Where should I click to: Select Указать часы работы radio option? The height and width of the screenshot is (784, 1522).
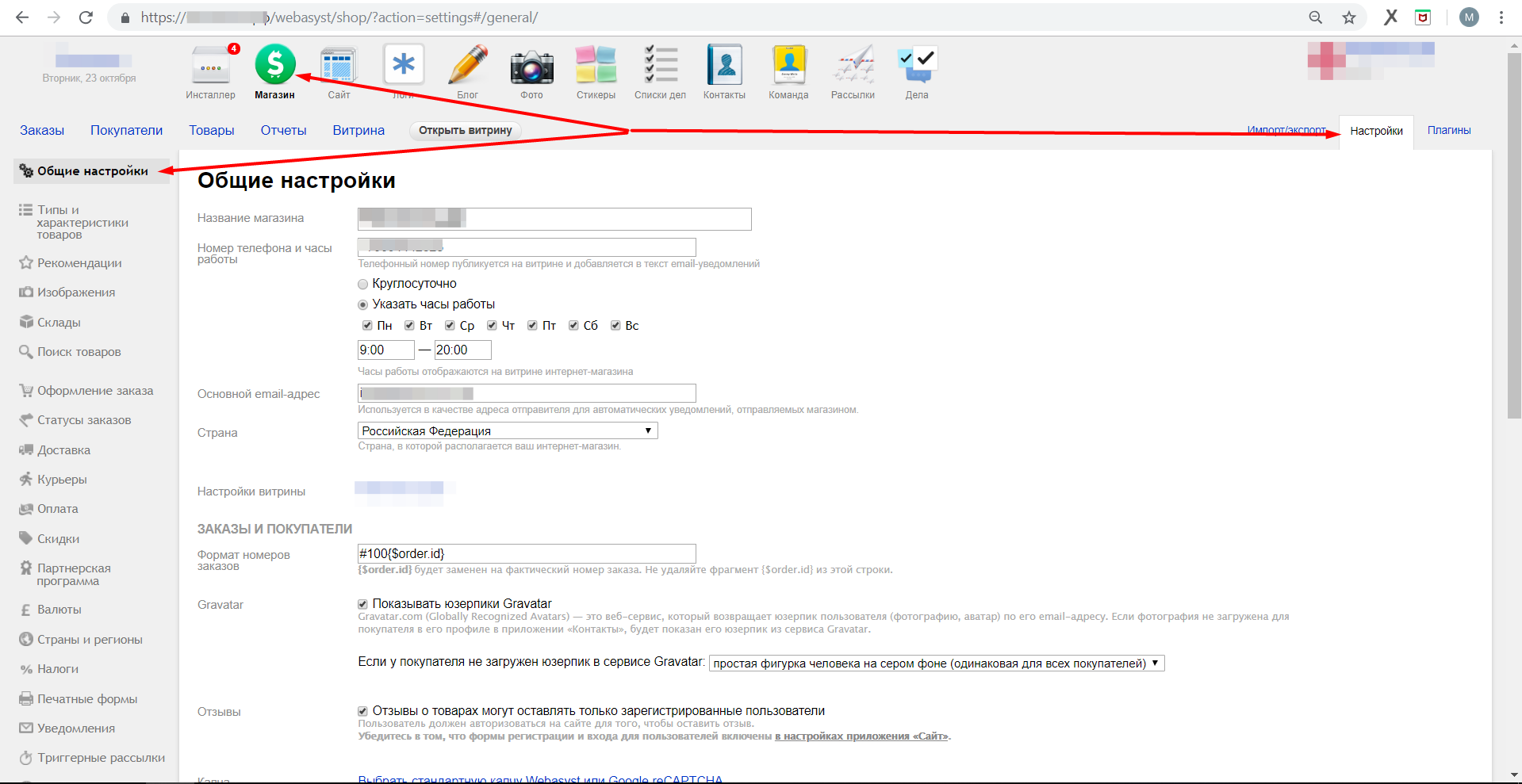point(363,304)
